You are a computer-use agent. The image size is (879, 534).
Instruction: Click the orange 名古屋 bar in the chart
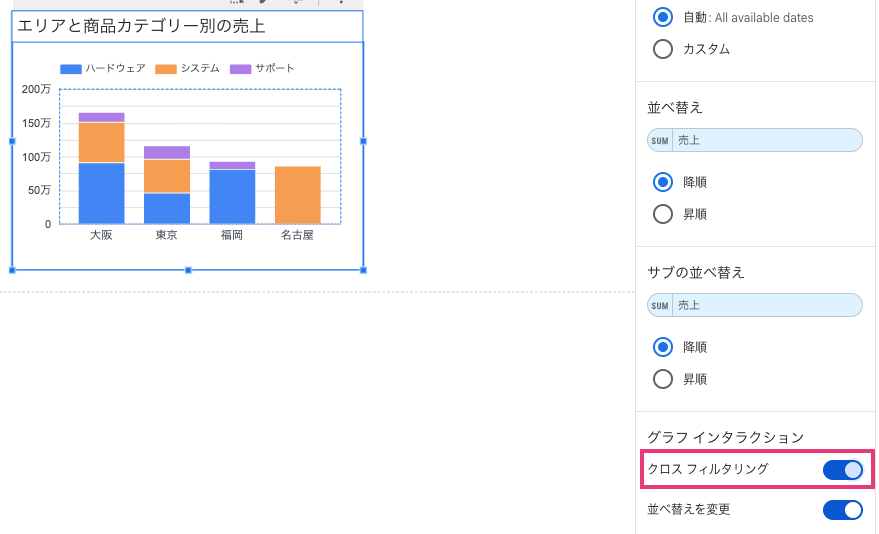point(297,195)
